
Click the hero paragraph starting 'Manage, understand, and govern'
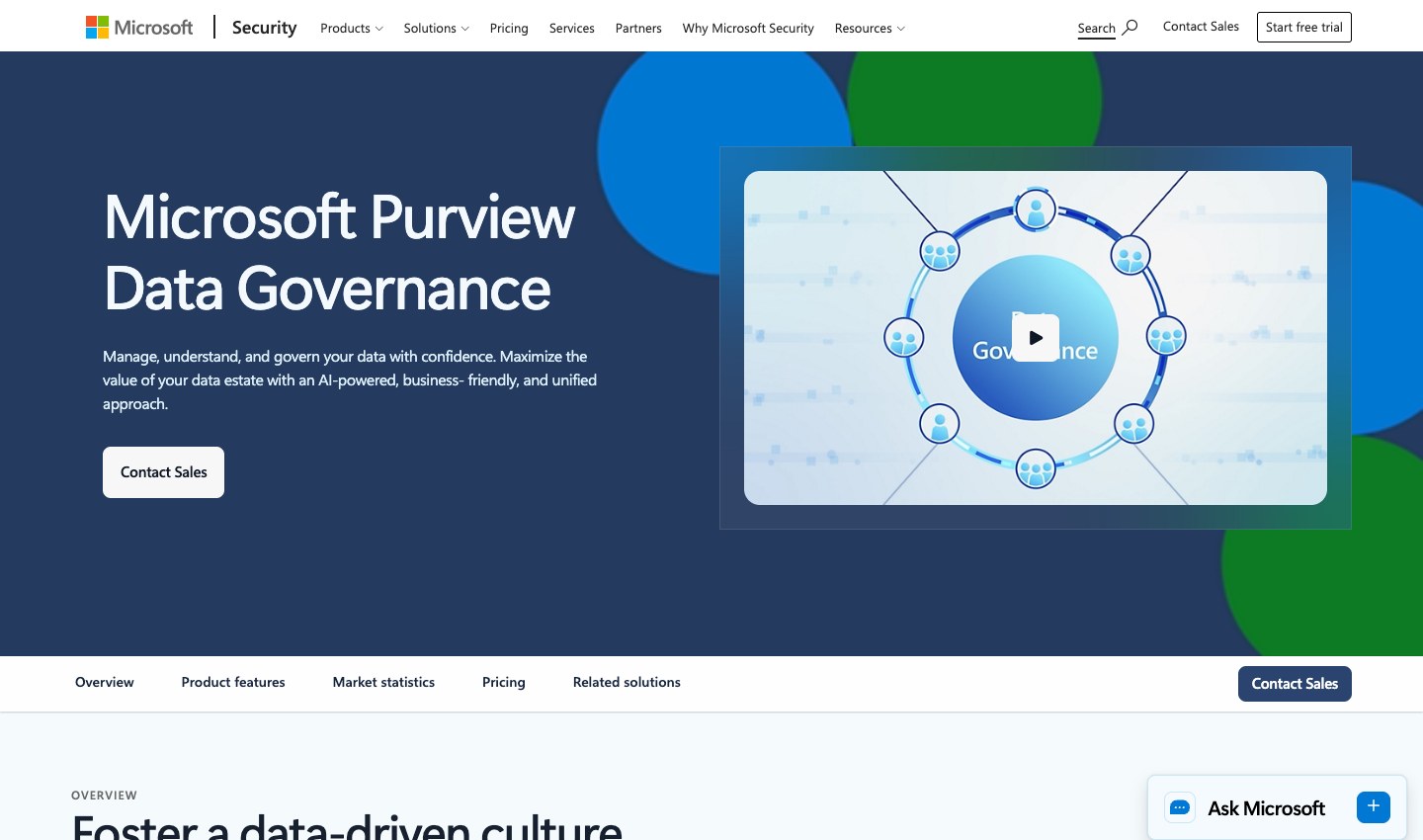tap(350, 380)
